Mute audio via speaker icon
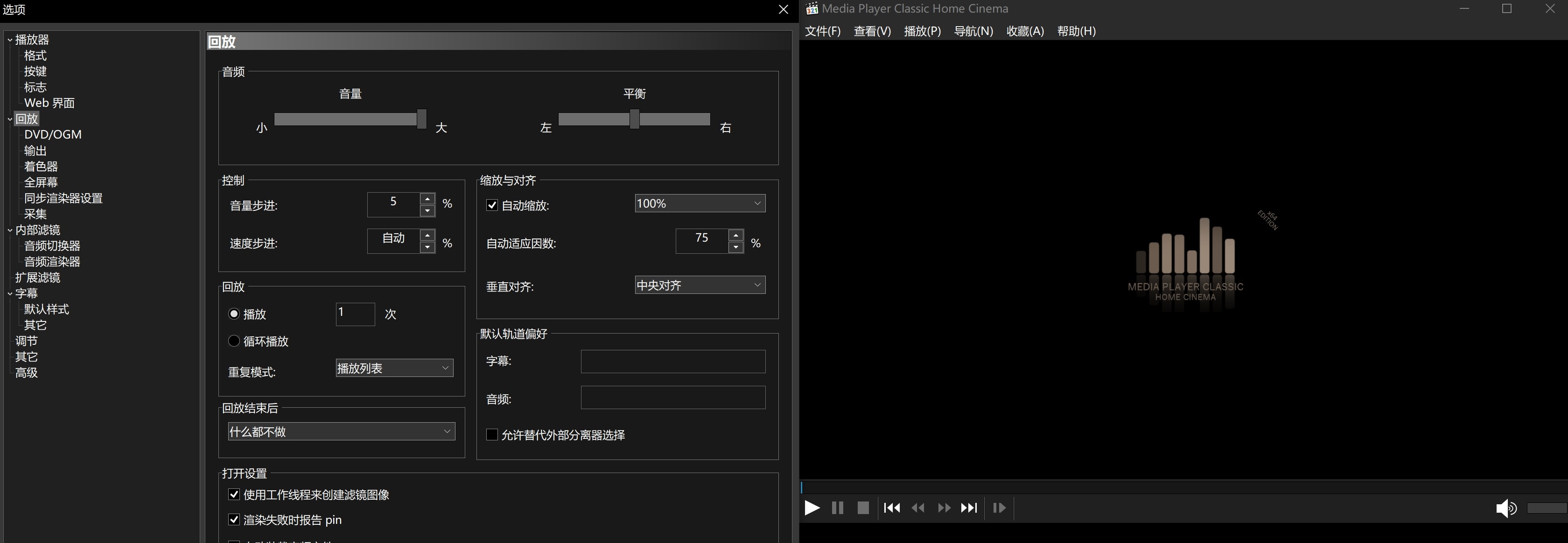This screenshot has height=543, width=1568. (1506, 508)
